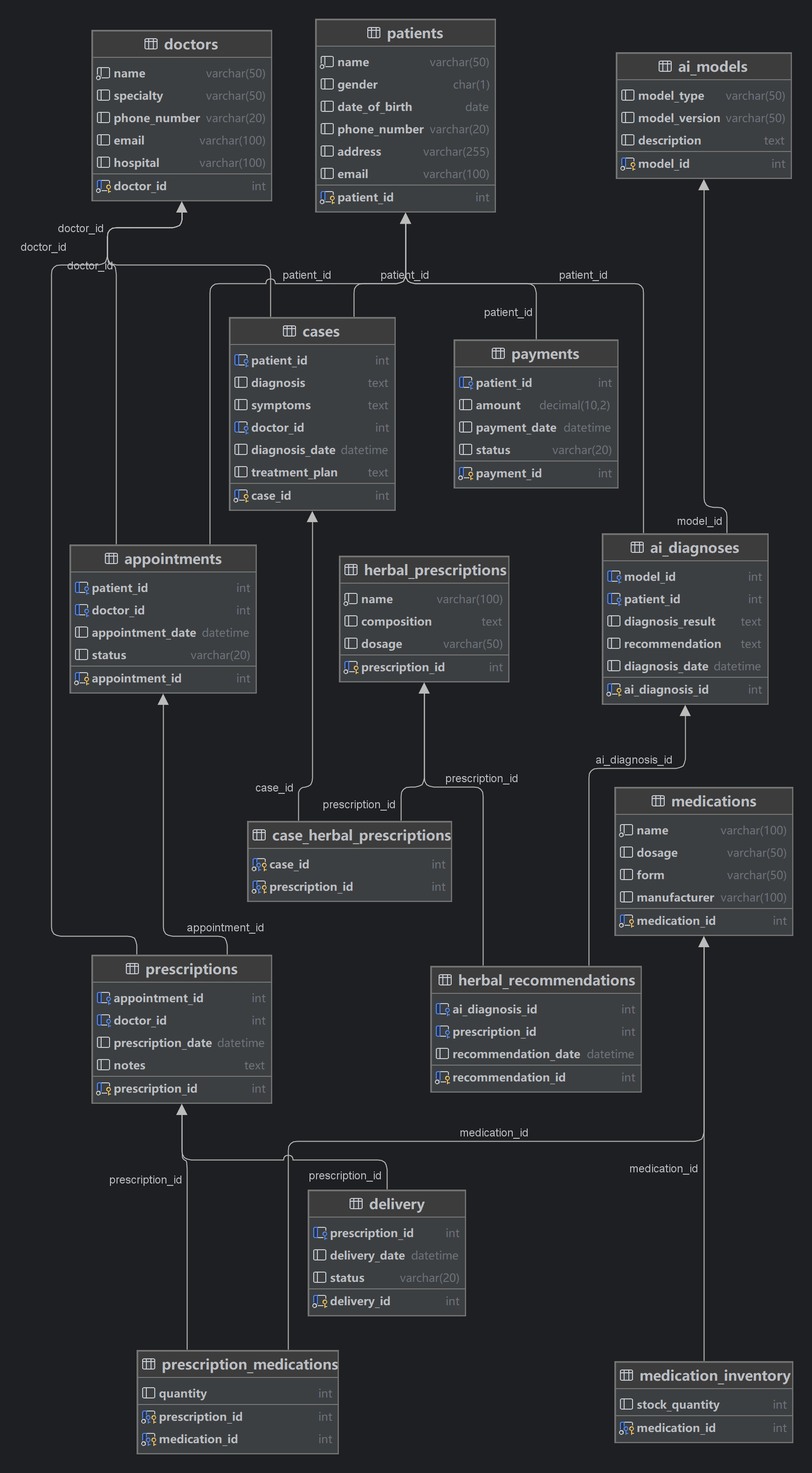Click the model_id relationship label above ai_diagnoses
This screenshot has width=812, height=1473.
point(699,521)
